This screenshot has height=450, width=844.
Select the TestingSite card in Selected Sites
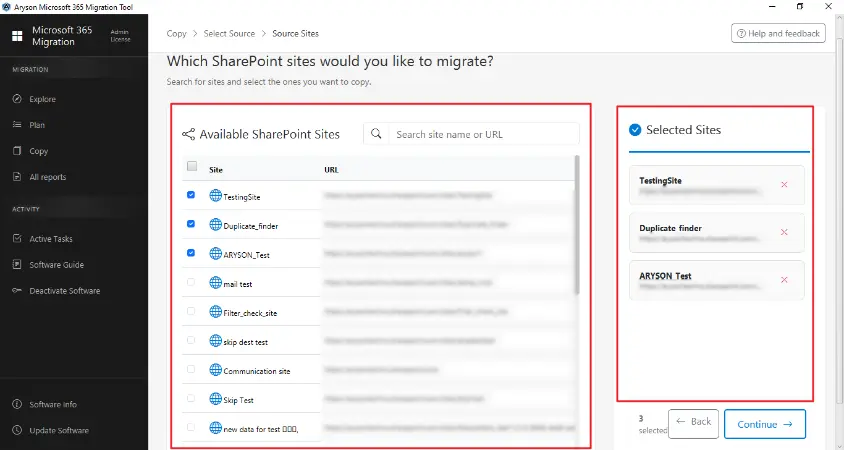coord(717,185)
